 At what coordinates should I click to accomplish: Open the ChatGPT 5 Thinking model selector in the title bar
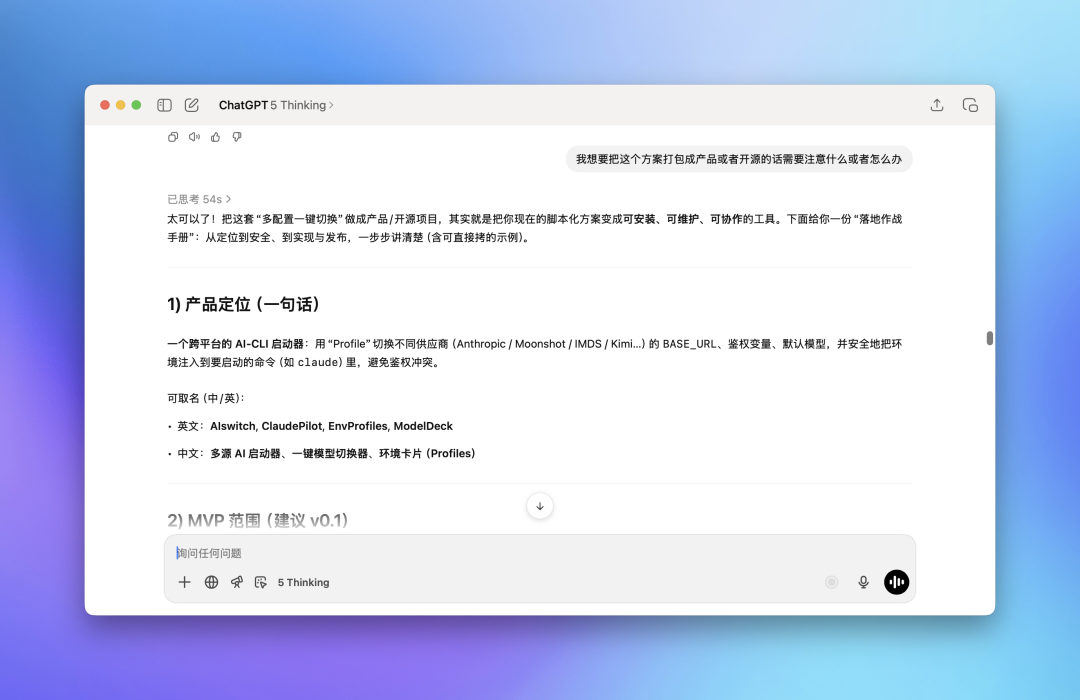276,105
